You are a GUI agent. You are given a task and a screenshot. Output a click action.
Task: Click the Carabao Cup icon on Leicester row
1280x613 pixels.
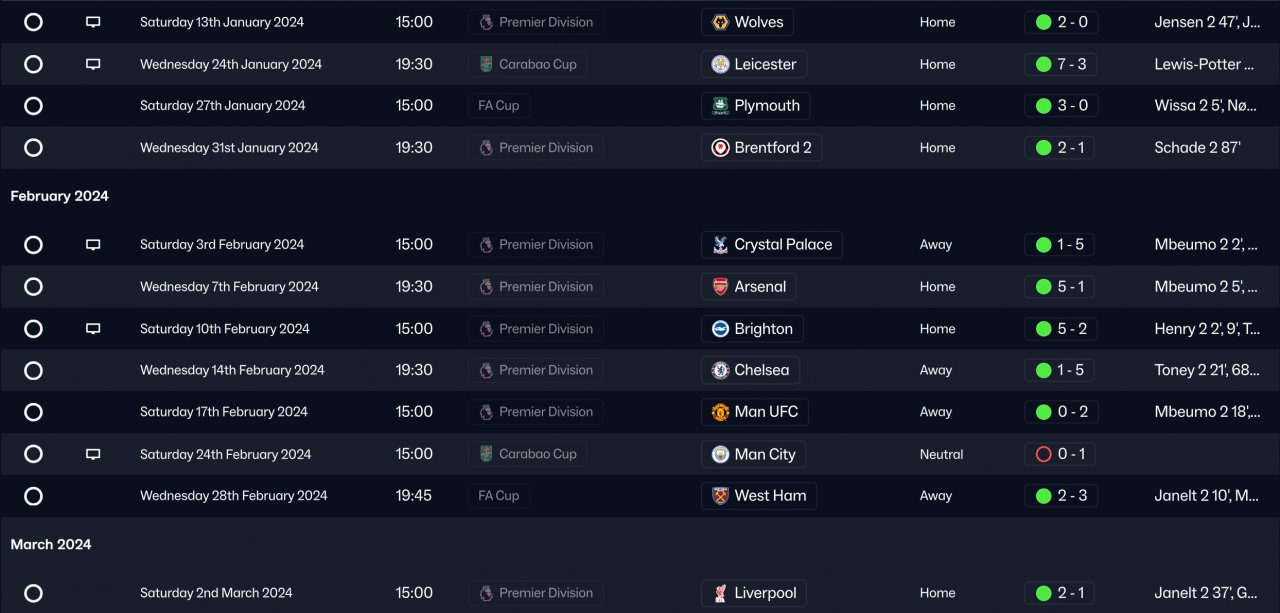[486, 64]
